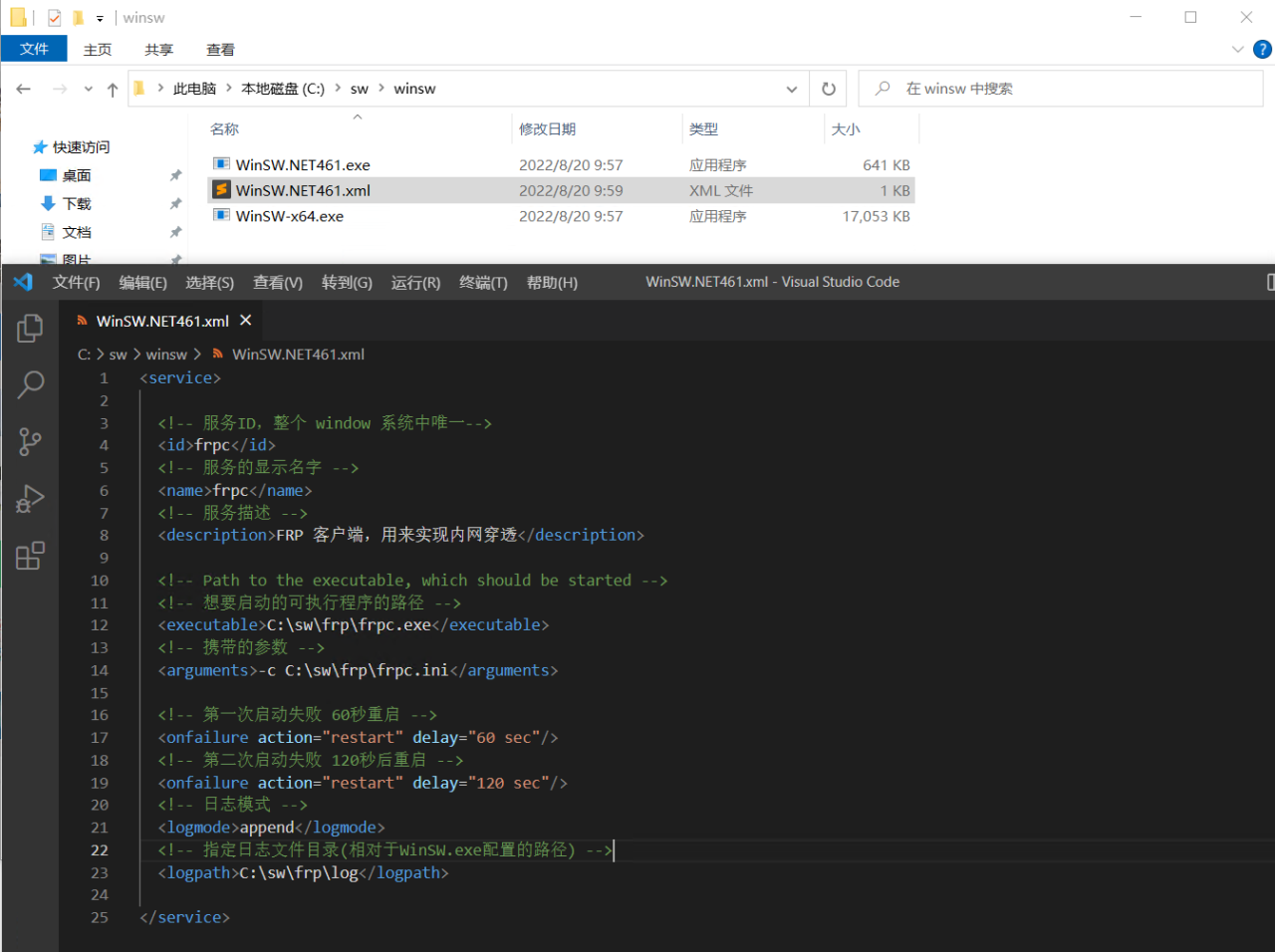Click the winsw breadcrumb in VS Code
This screenshot has height=952, width=1275.
click(x=166, y=355)
